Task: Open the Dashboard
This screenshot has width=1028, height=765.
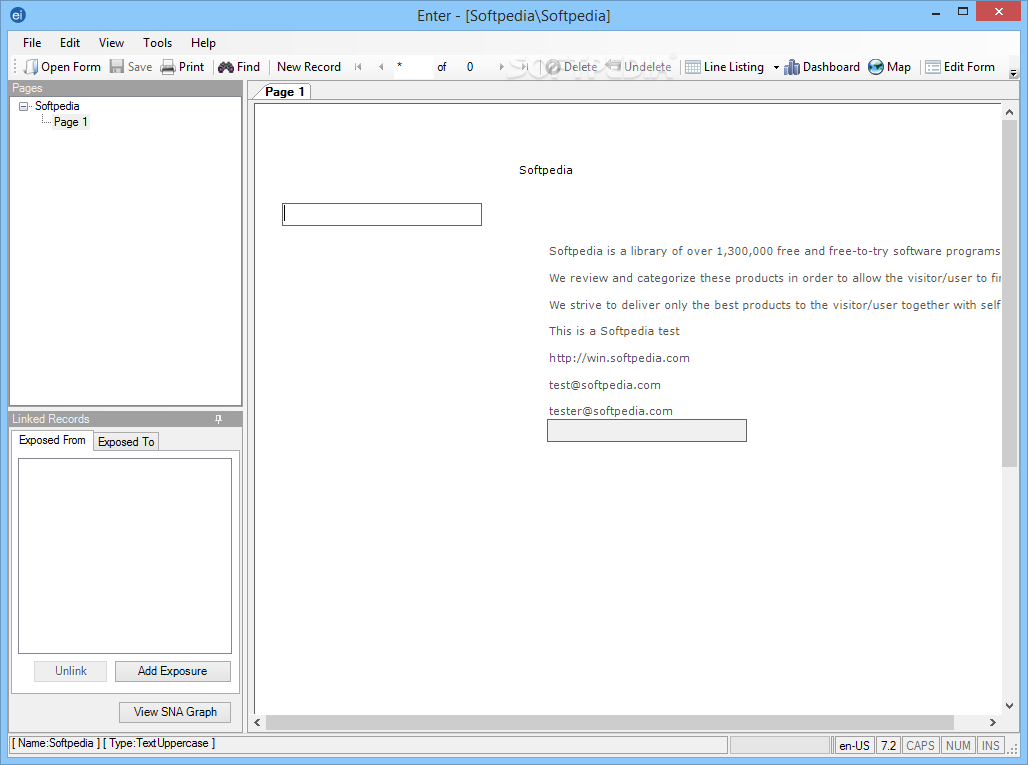Action: tap(822, 67)
